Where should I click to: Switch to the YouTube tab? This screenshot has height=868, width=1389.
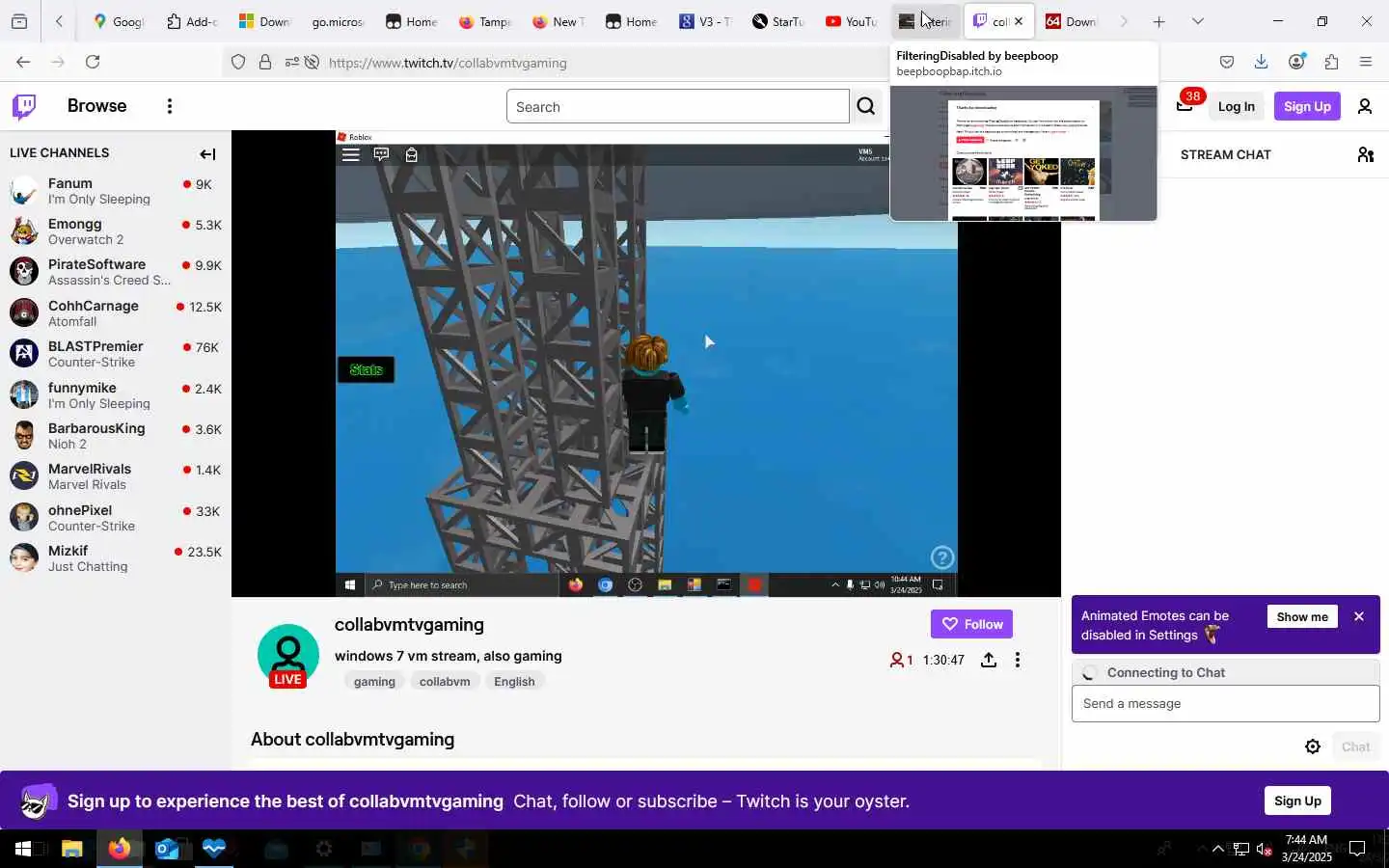click(x=853, y=21)
